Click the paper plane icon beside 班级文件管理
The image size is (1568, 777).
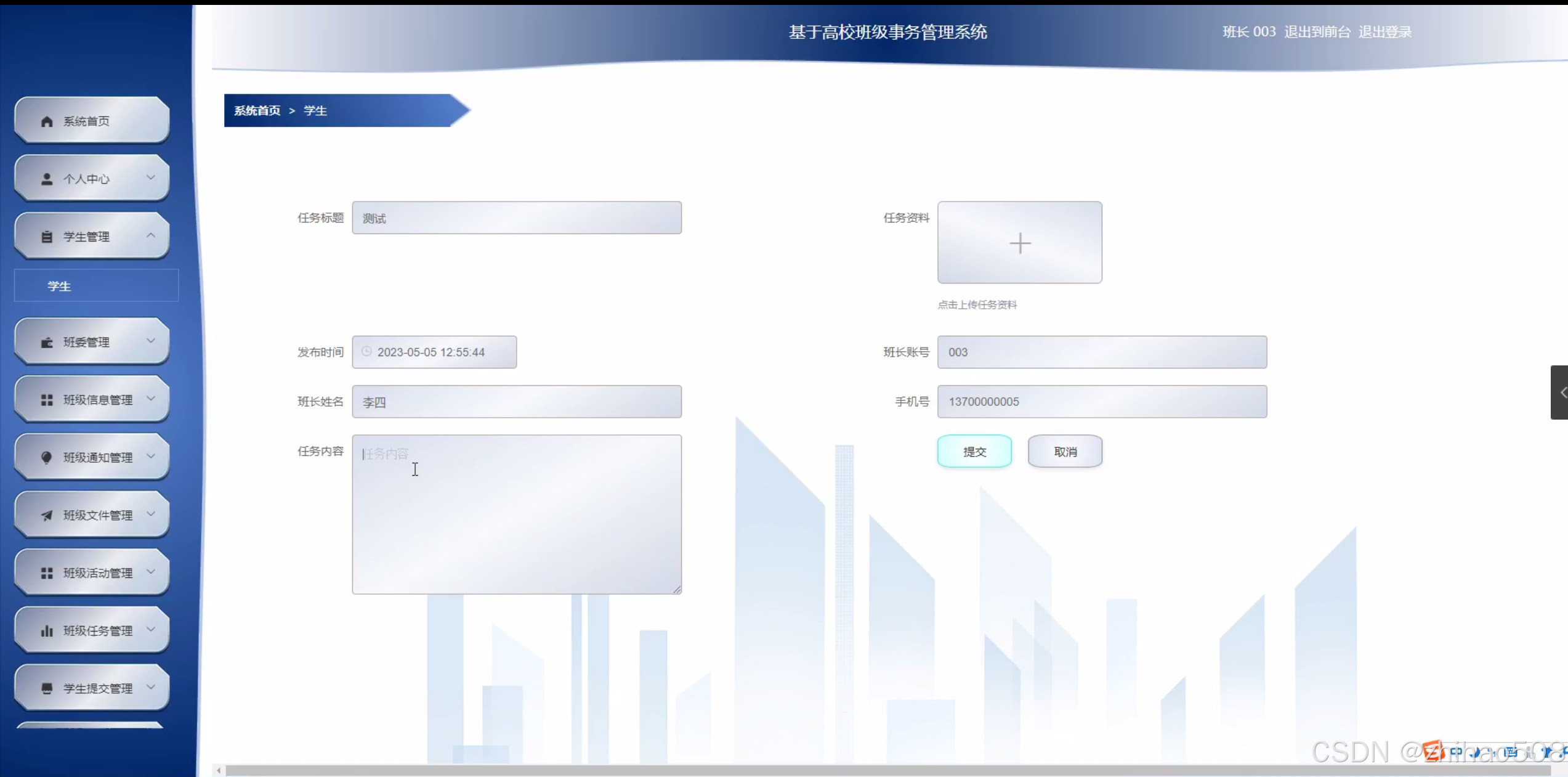tap(47, 516)
